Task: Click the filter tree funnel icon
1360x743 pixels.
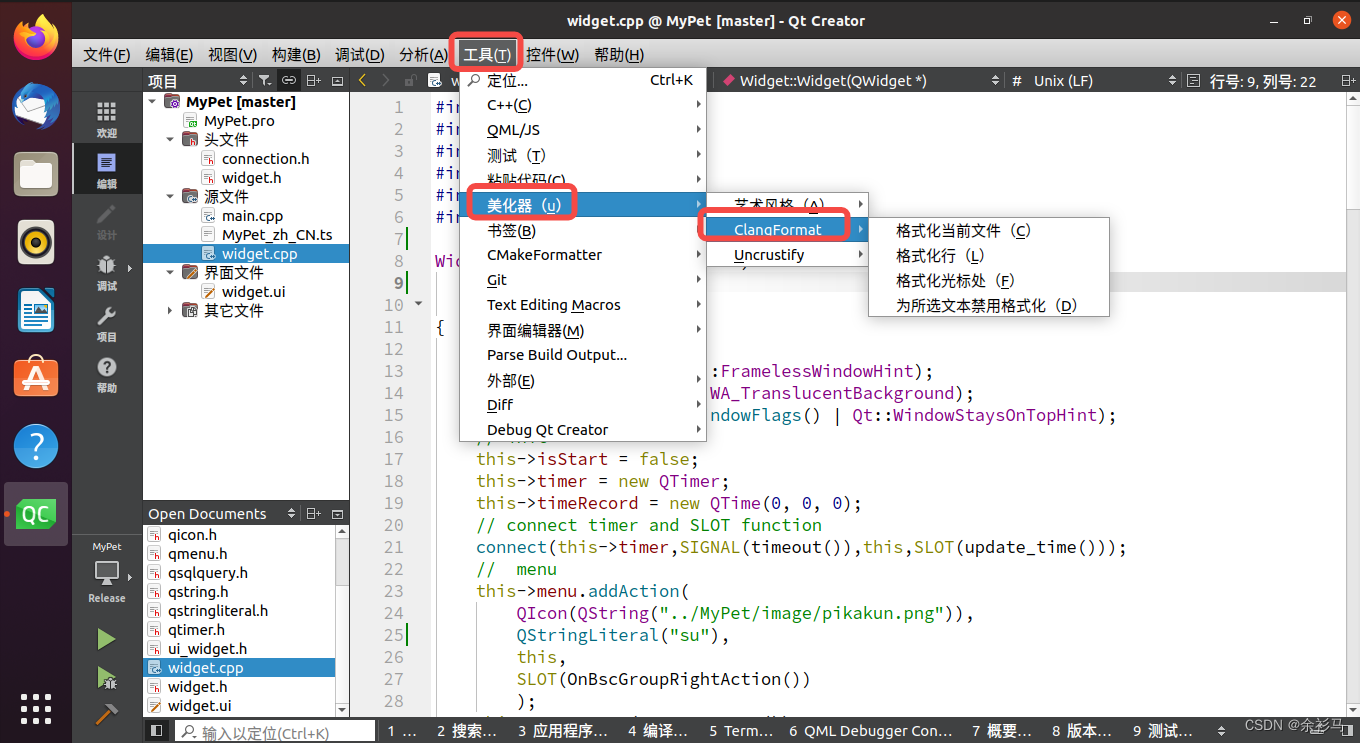Action: [x=264, y=81]
